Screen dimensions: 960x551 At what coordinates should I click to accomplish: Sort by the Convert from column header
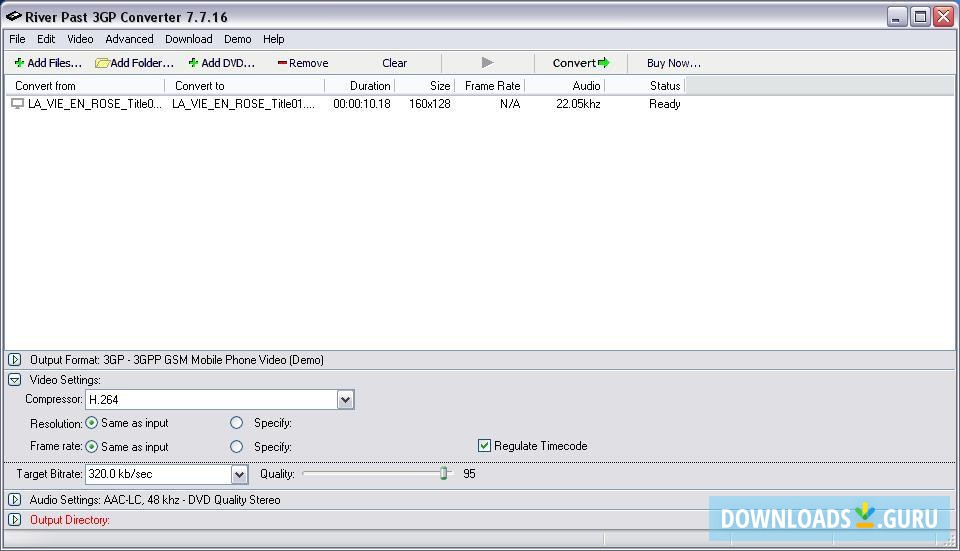84,86
